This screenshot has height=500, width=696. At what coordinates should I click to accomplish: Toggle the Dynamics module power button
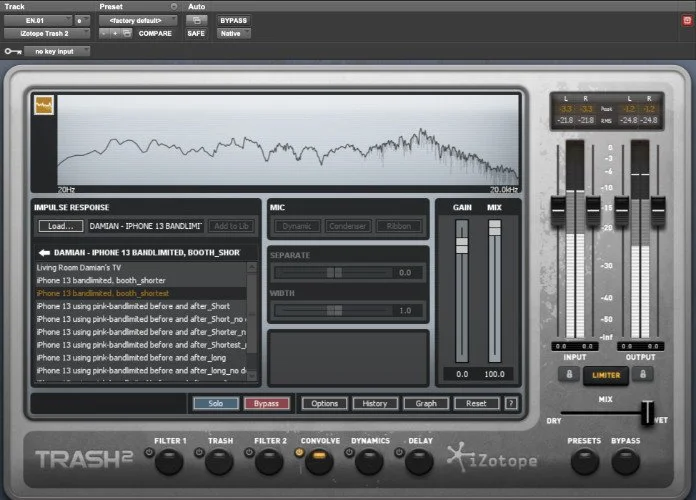point(350,453)
